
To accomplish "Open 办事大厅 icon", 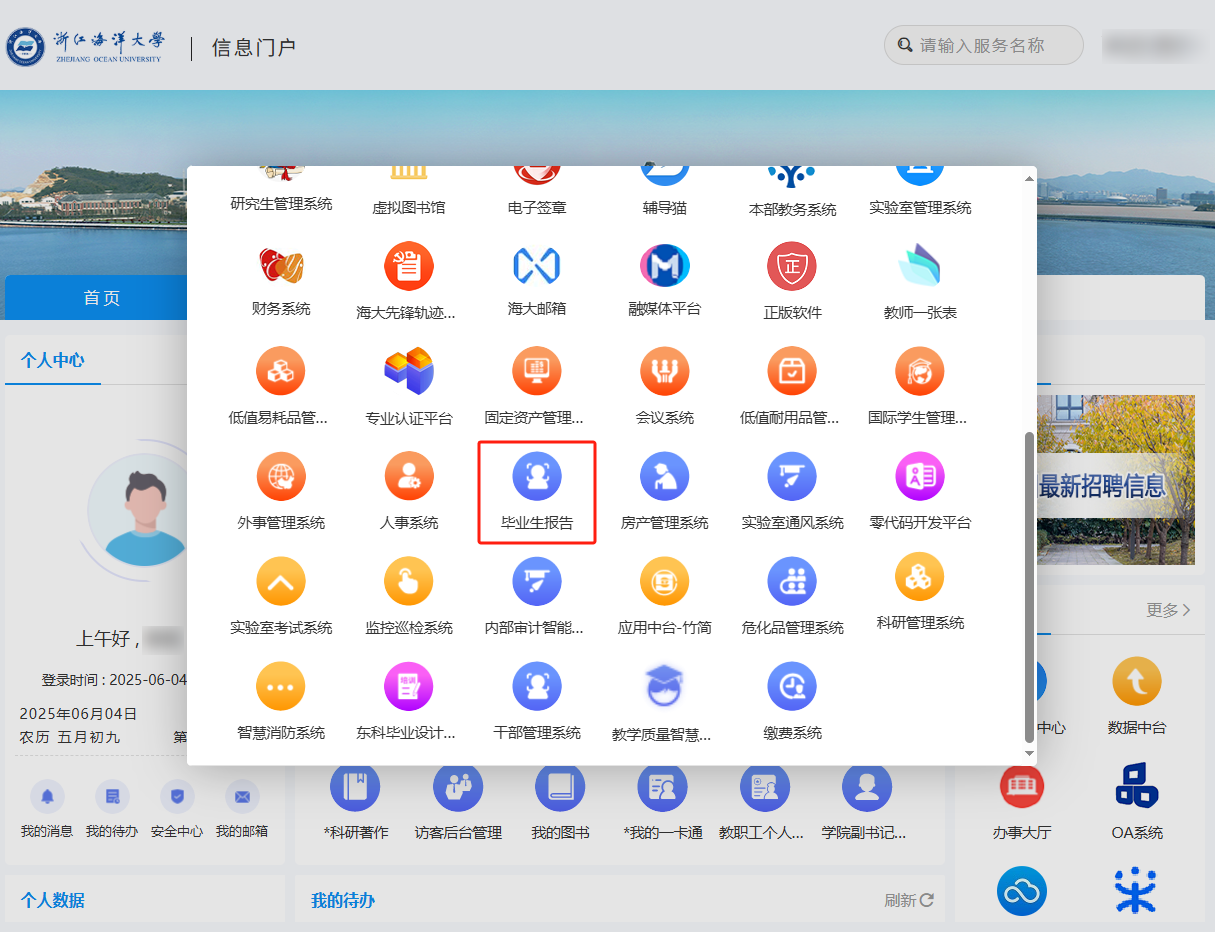I will 1022,787.
